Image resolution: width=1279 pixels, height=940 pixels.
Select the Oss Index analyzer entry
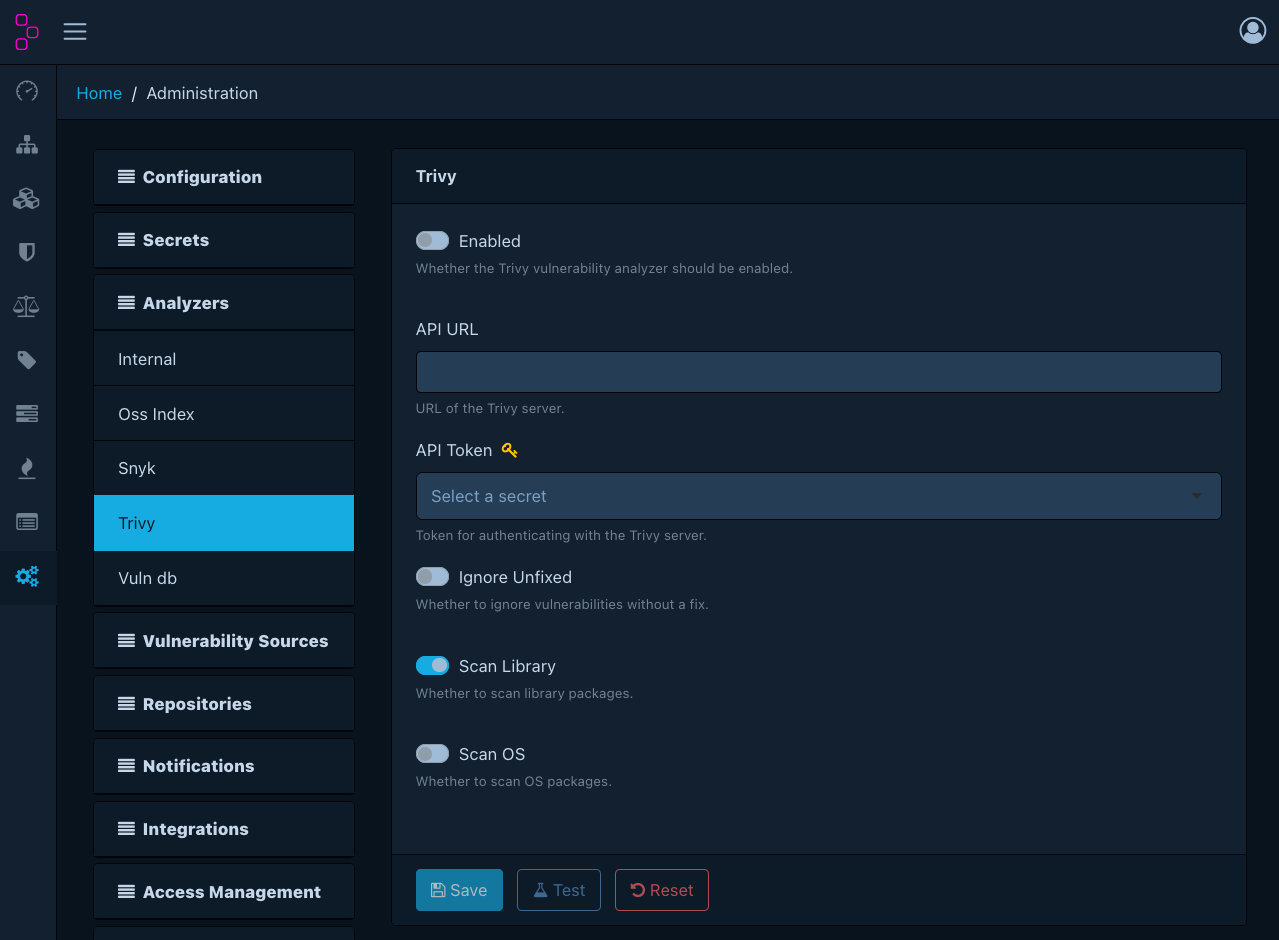tap(223, 413)
